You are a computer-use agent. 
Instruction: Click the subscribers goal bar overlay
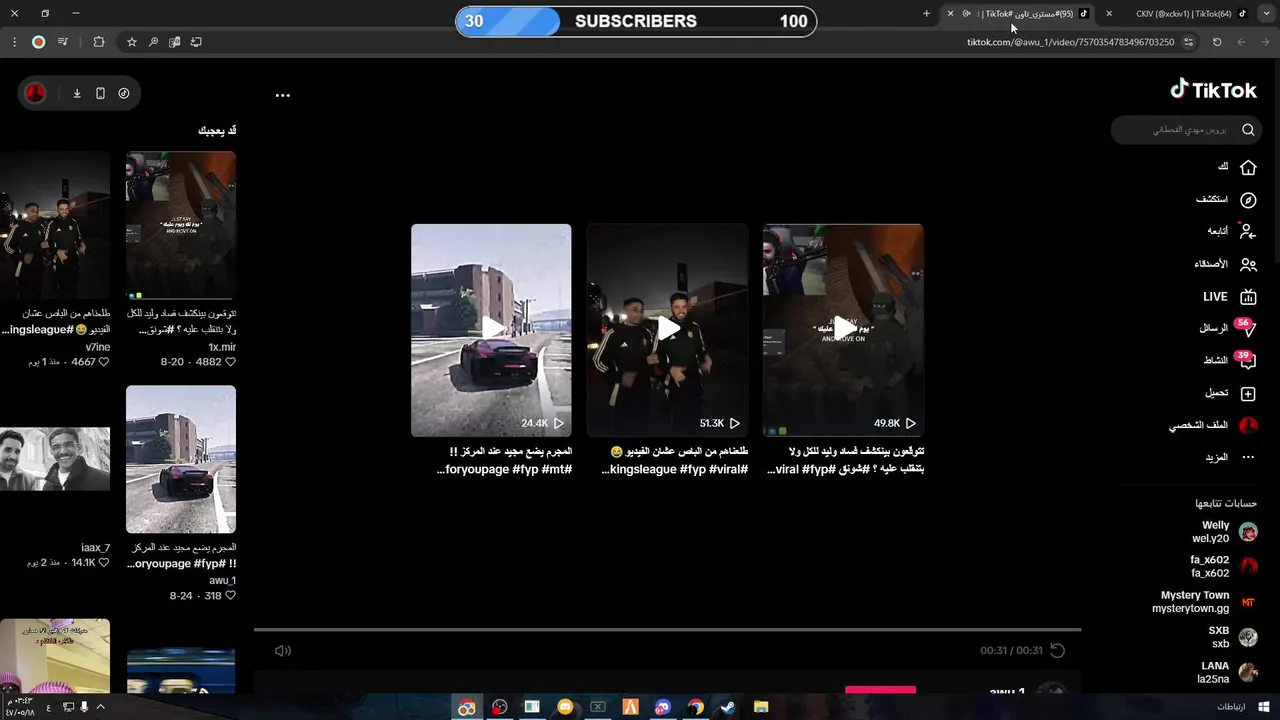[636, 21]
